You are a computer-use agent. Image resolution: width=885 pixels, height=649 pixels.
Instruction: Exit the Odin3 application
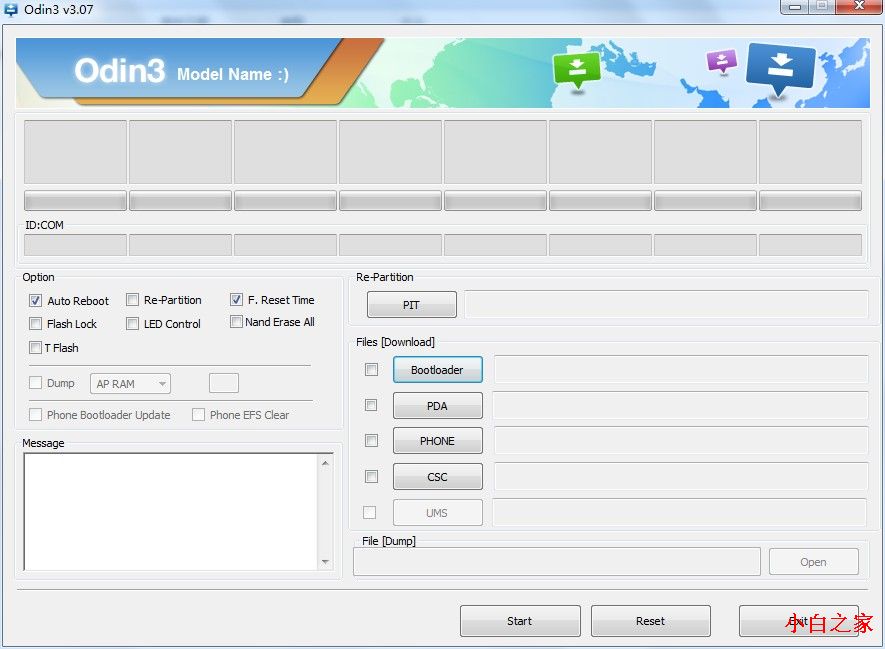pyautogui.click(x=799, y=621)
